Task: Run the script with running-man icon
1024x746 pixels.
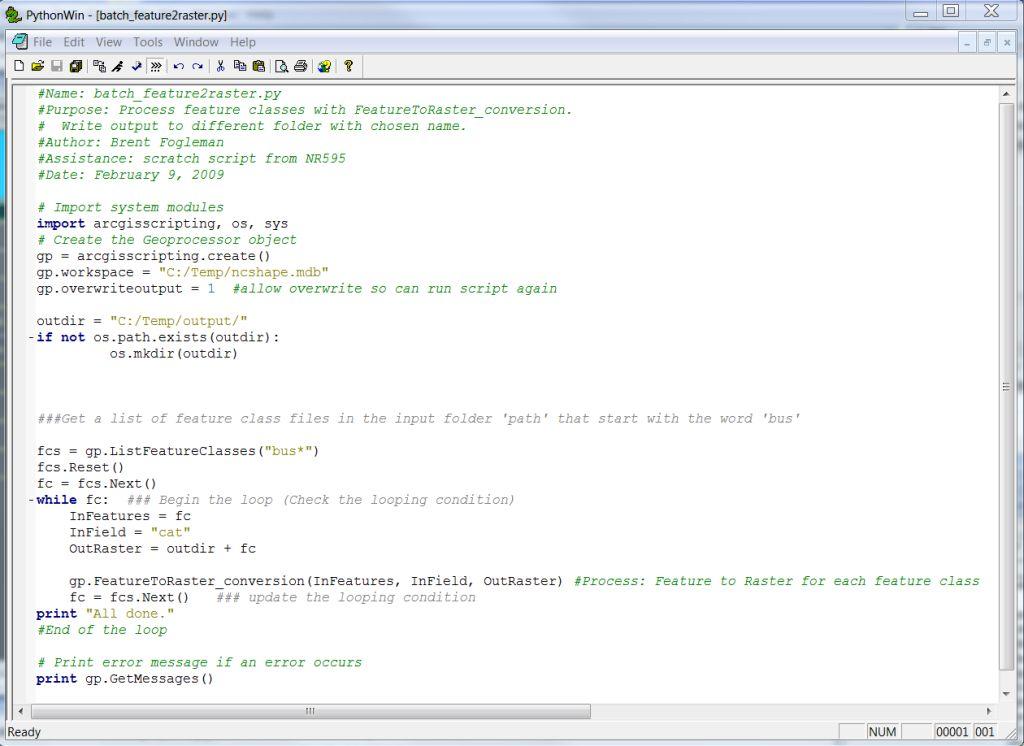Action: click(118, 66)
